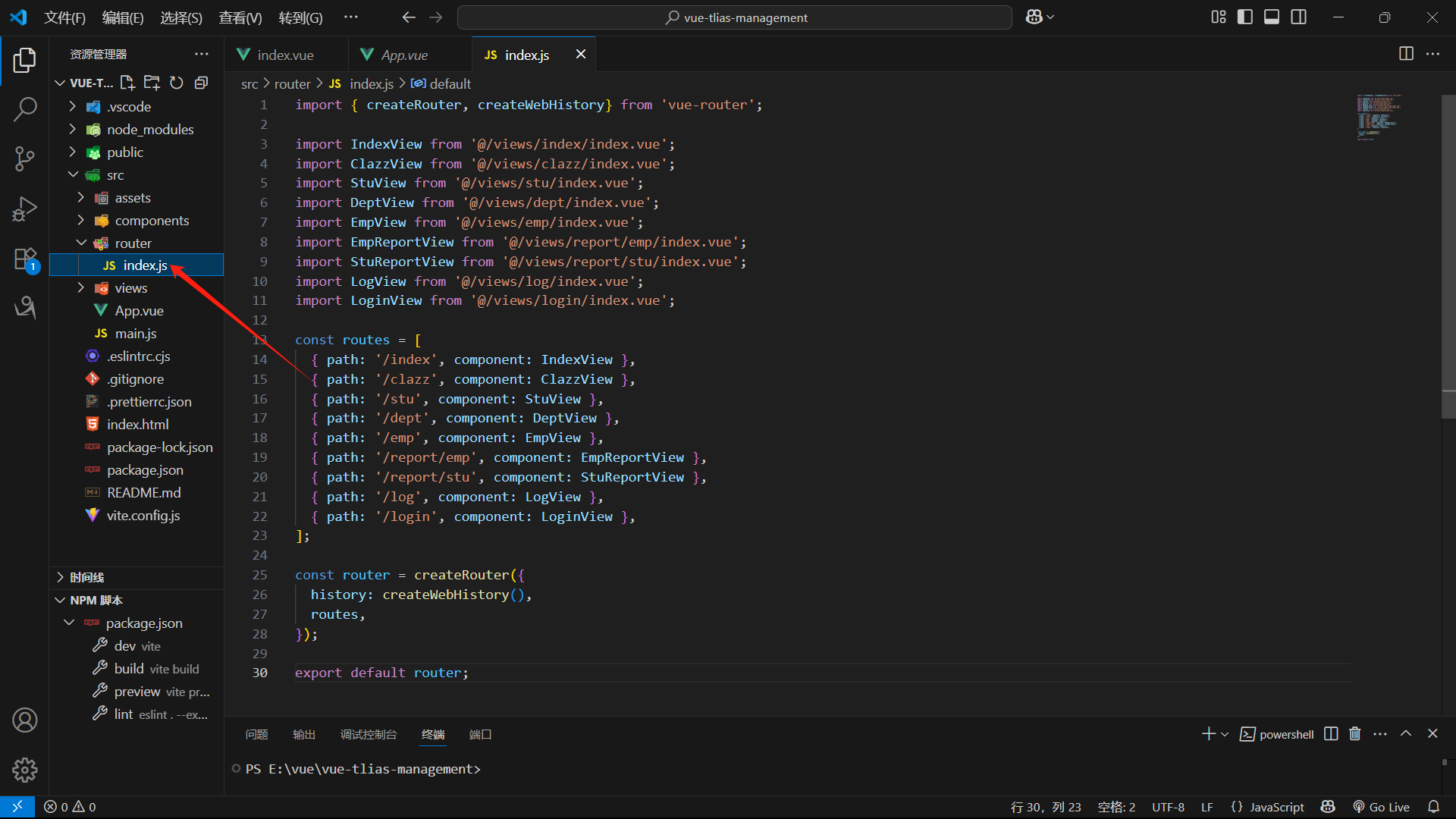Click New Folder icon in explorer header
This screenshot has height=819, width=1456.
pos(152,83)
